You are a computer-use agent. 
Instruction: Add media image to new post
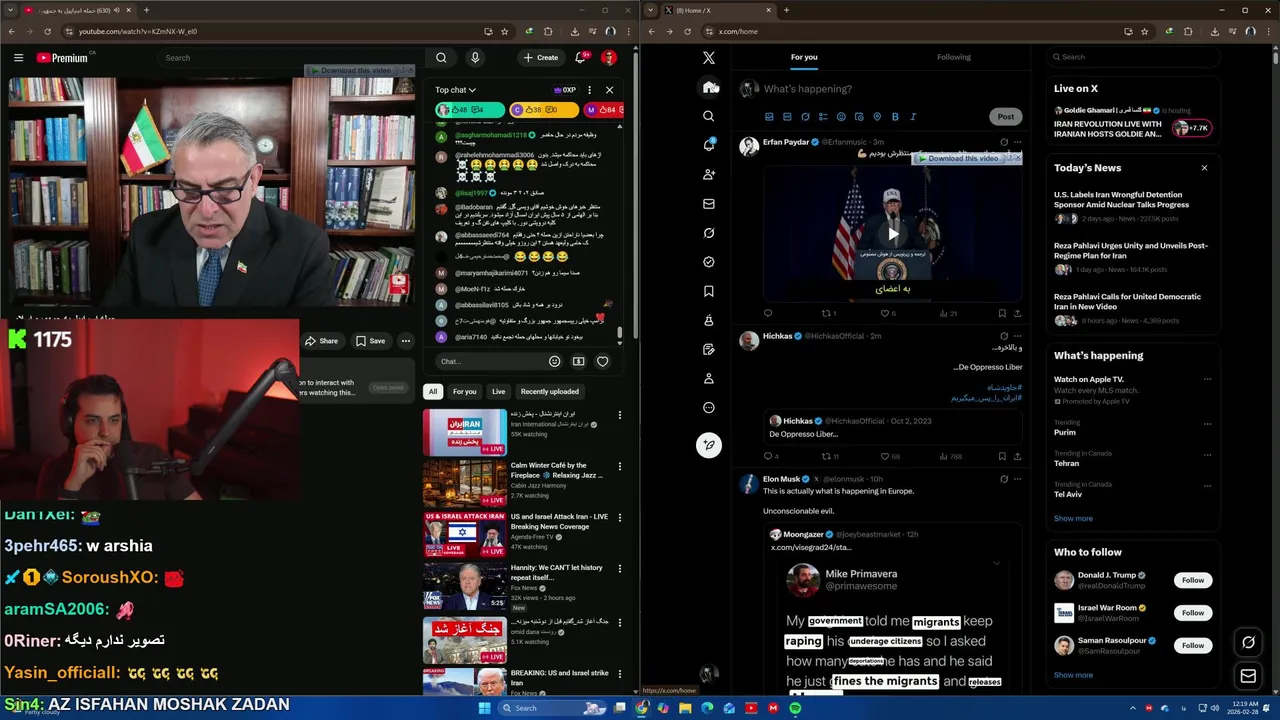pyautogui.click(x=769, y=117)
